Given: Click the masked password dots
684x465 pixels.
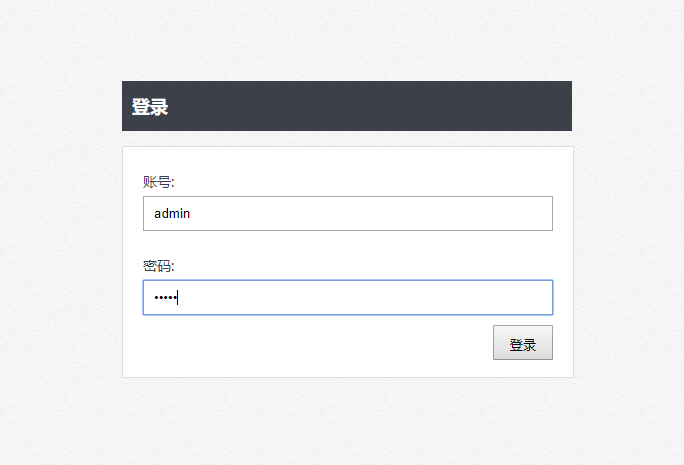Looking at the screenshot, I should (165, 297).
